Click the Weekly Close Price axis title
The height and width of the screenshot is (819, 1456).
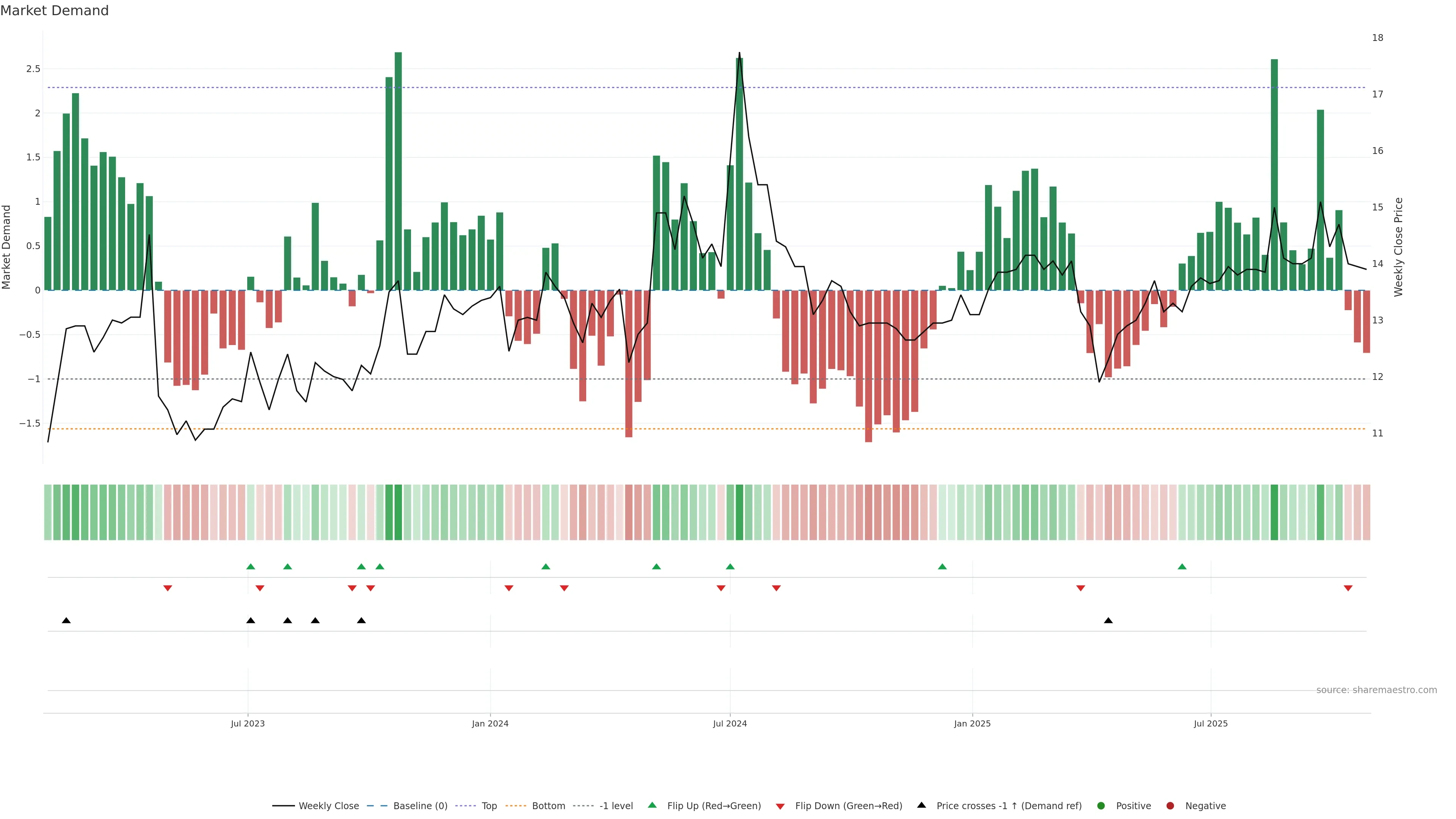[1398, 247]
